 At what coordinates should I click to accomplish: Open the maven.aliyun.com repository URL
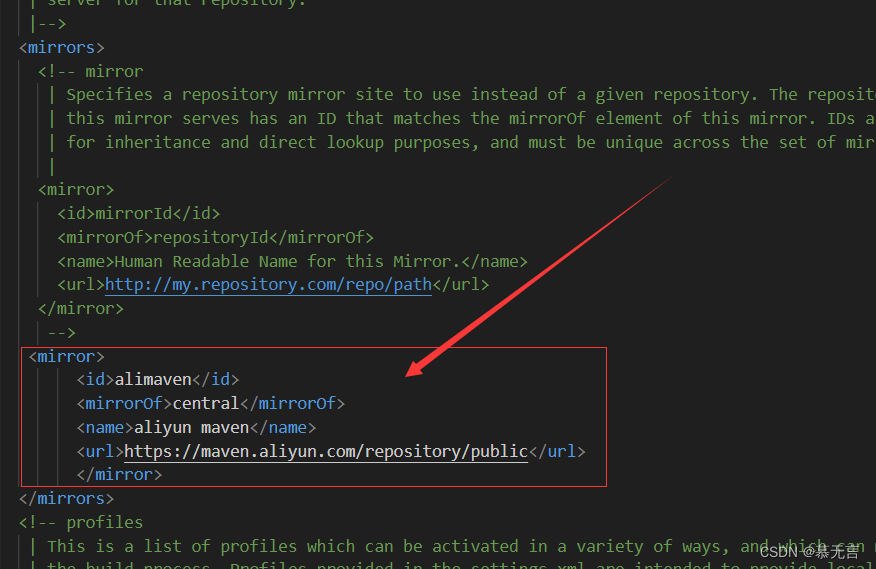tap(326, 451)
